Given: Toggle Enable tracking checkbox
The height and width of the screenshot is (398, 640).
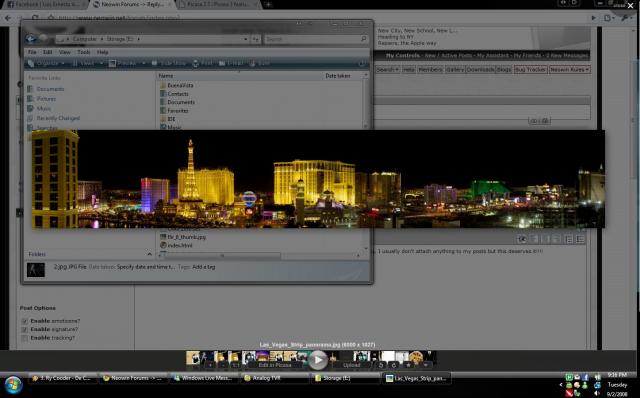Looking at the screenshot, I should coord(24,338).
